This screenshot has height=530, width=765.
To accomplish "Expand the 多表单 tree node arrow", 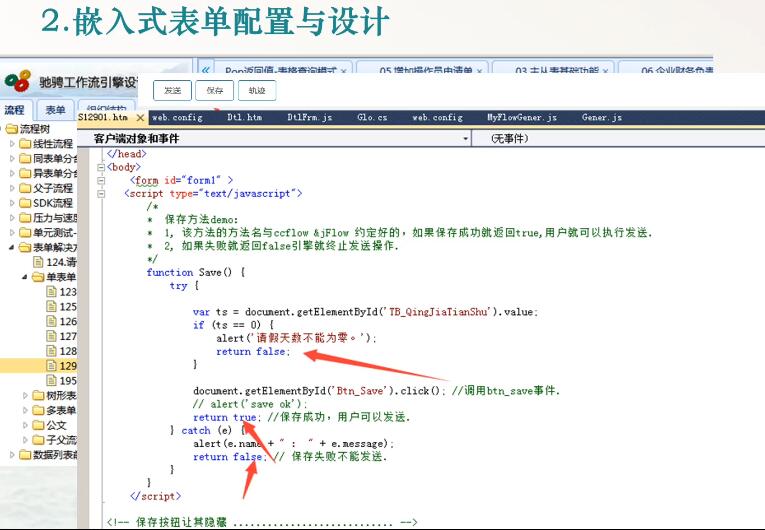I will click(x=25, y=410).
